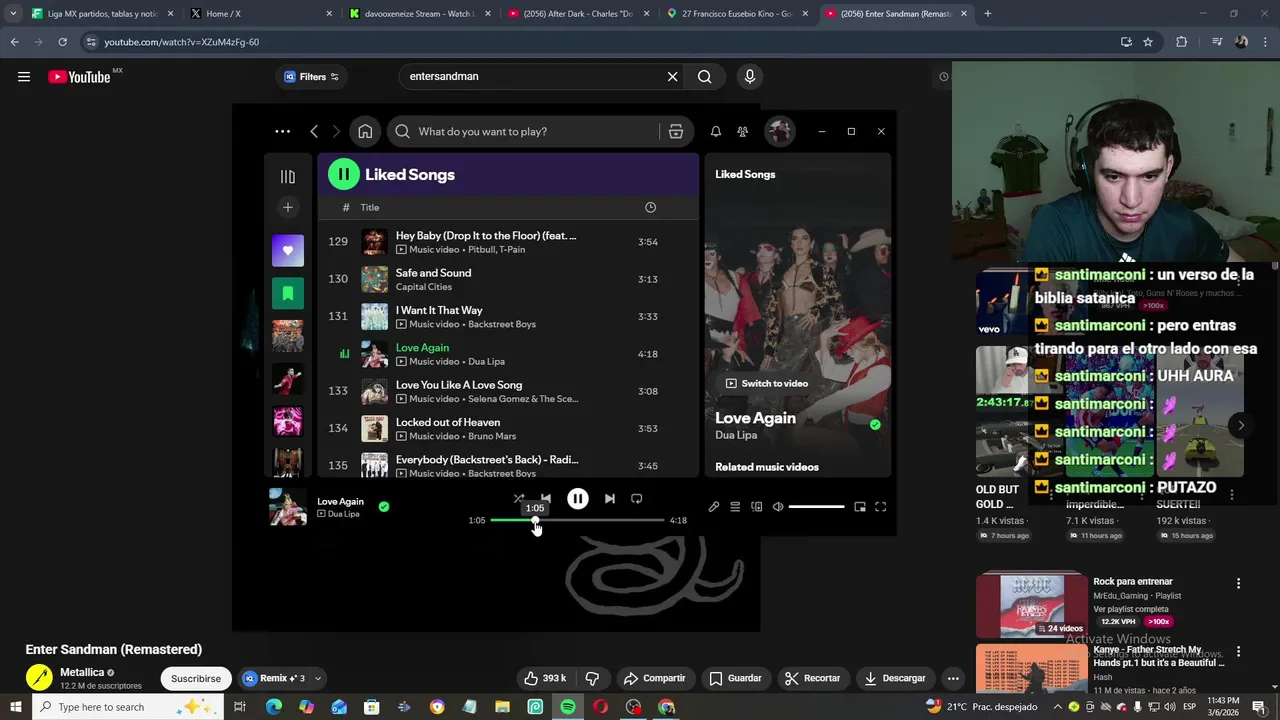This screenshot has height=720, width=1280.
Task: Click 'Switch to video' button
Action: [767, 383]
